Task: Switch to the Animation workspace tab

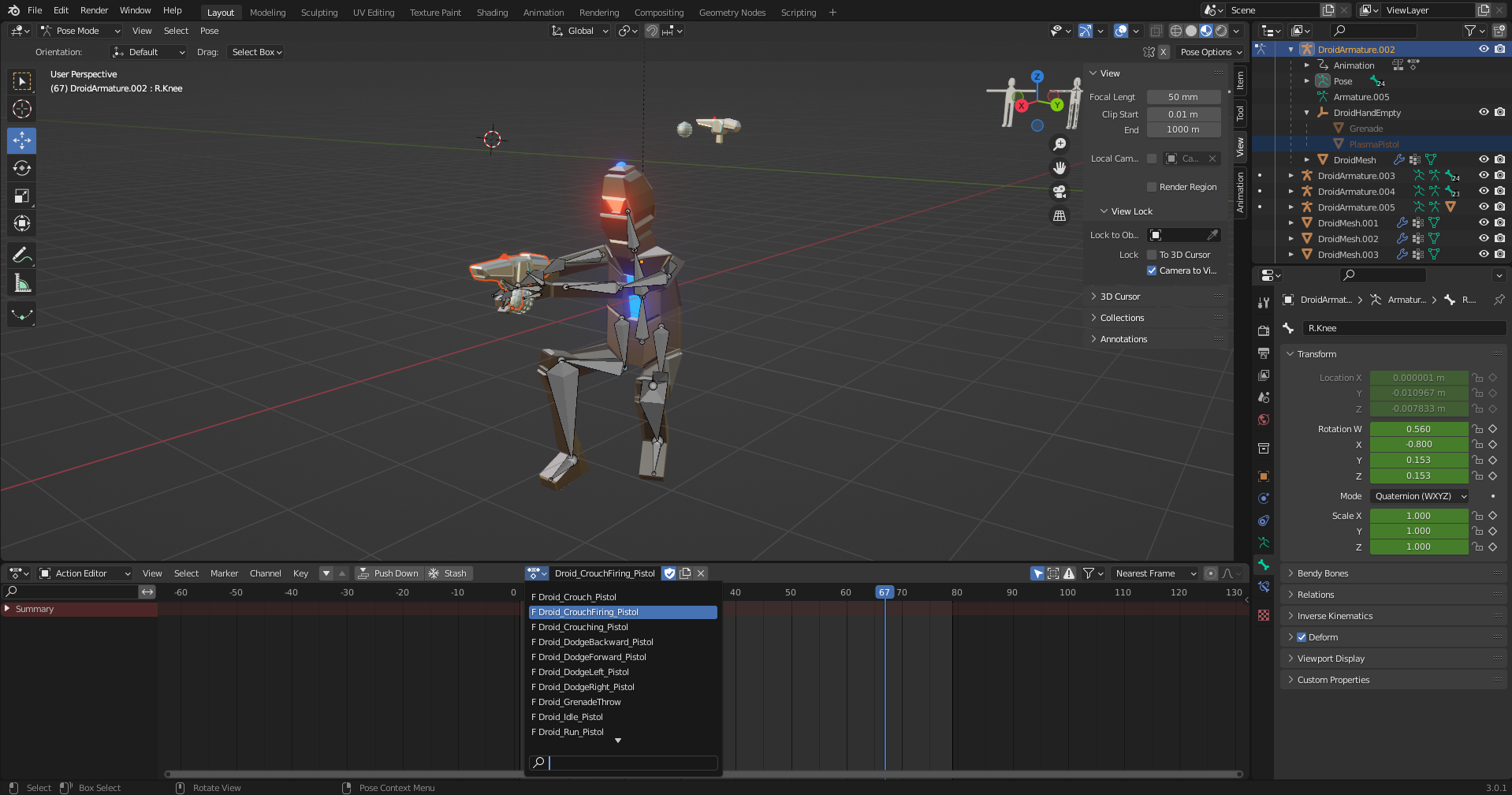Action: pyautogui.click(x=543, y=13)
